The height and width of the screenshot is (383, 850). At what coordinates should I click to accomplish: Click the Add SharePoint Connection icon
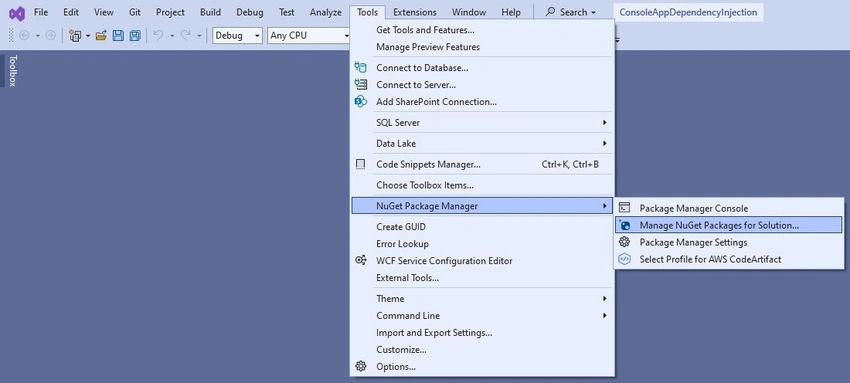point(360,101)
